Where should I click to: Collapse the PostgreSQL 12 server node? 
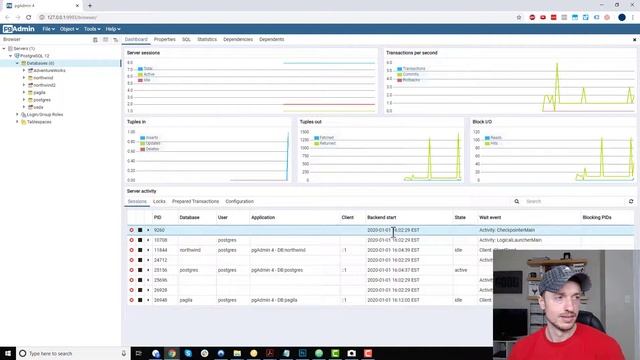point(11,56)
